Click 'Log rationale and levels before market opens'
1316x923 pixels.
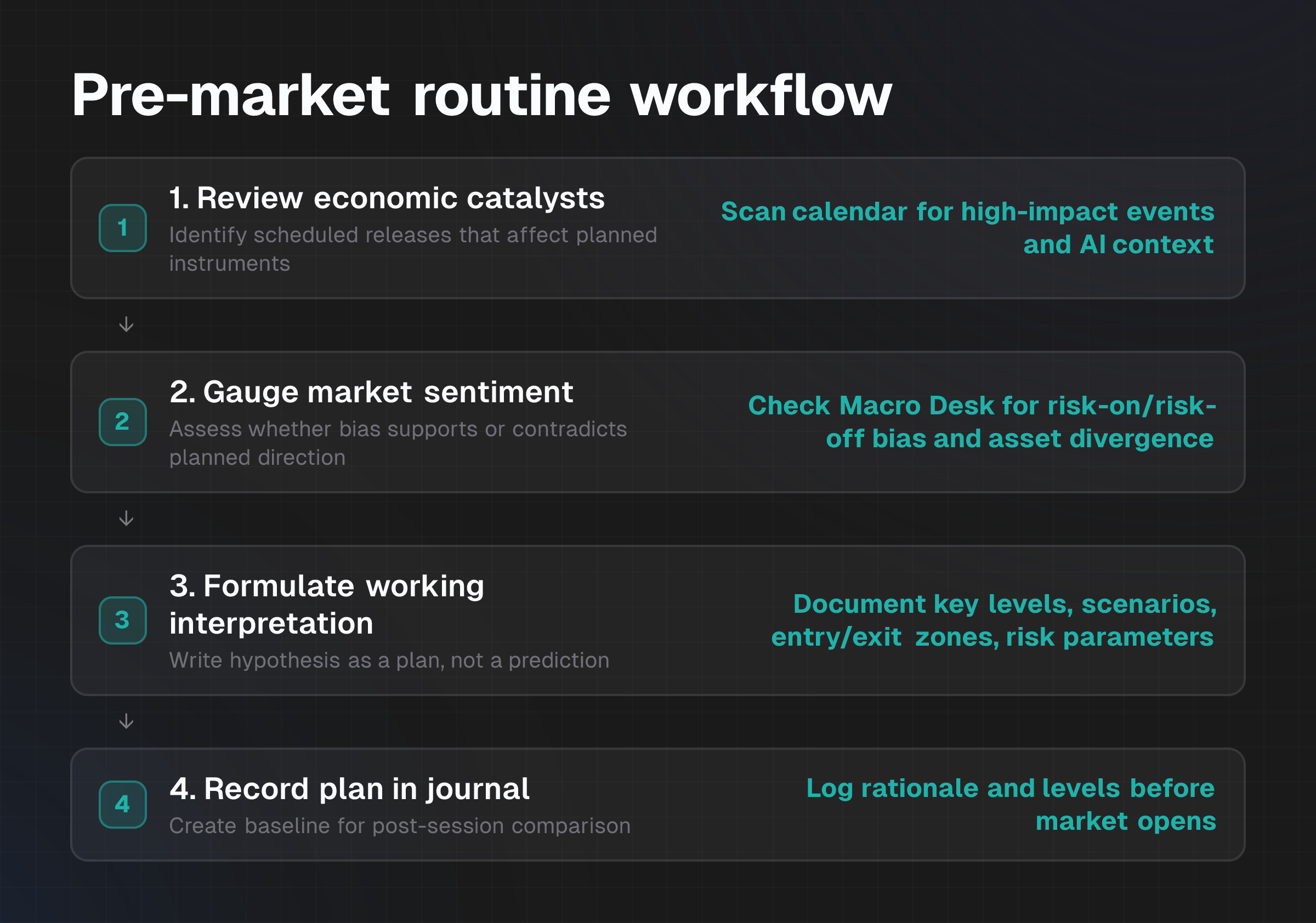1011,805
